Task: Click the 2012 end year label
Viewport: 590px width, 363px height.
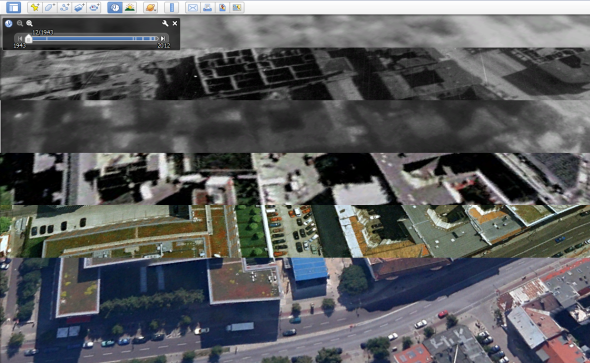Action: tap(164, 46)
